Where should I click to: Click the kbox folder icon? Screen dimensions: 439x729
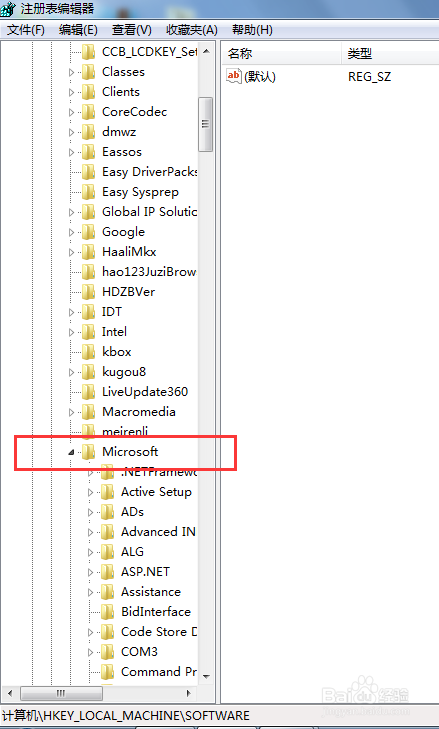88,351
